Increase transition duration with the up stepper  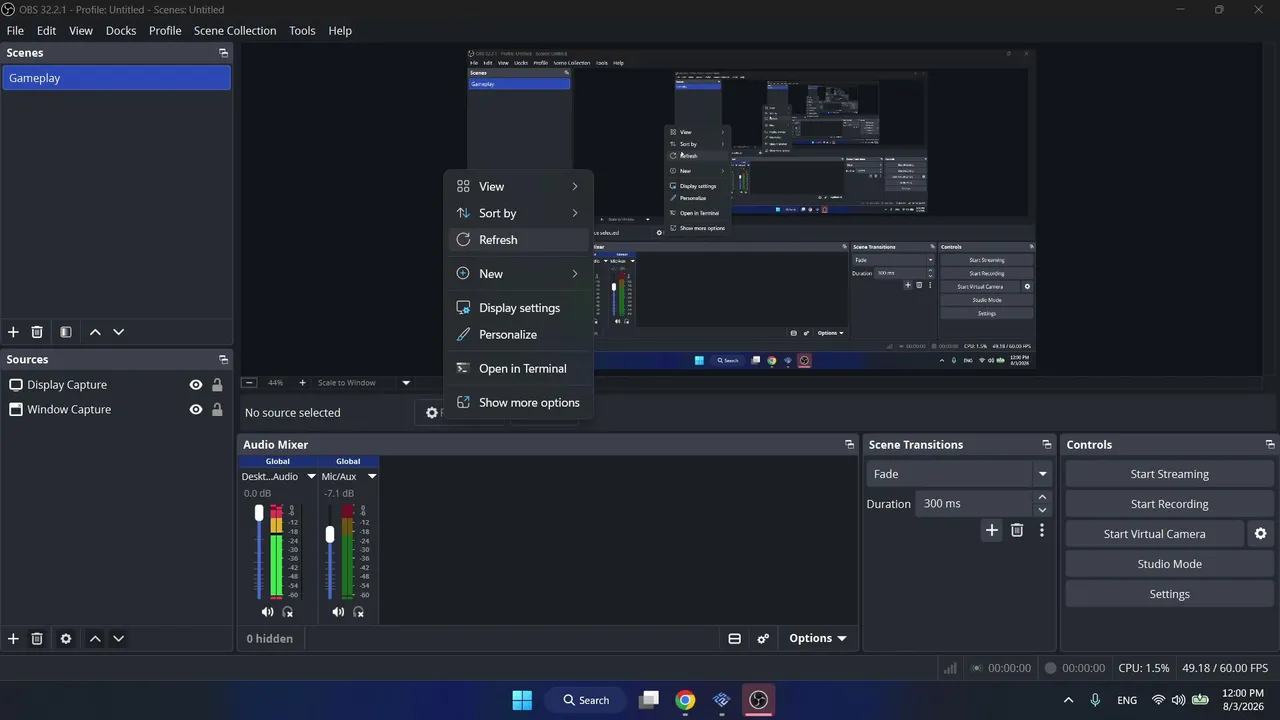point(1042,497)
